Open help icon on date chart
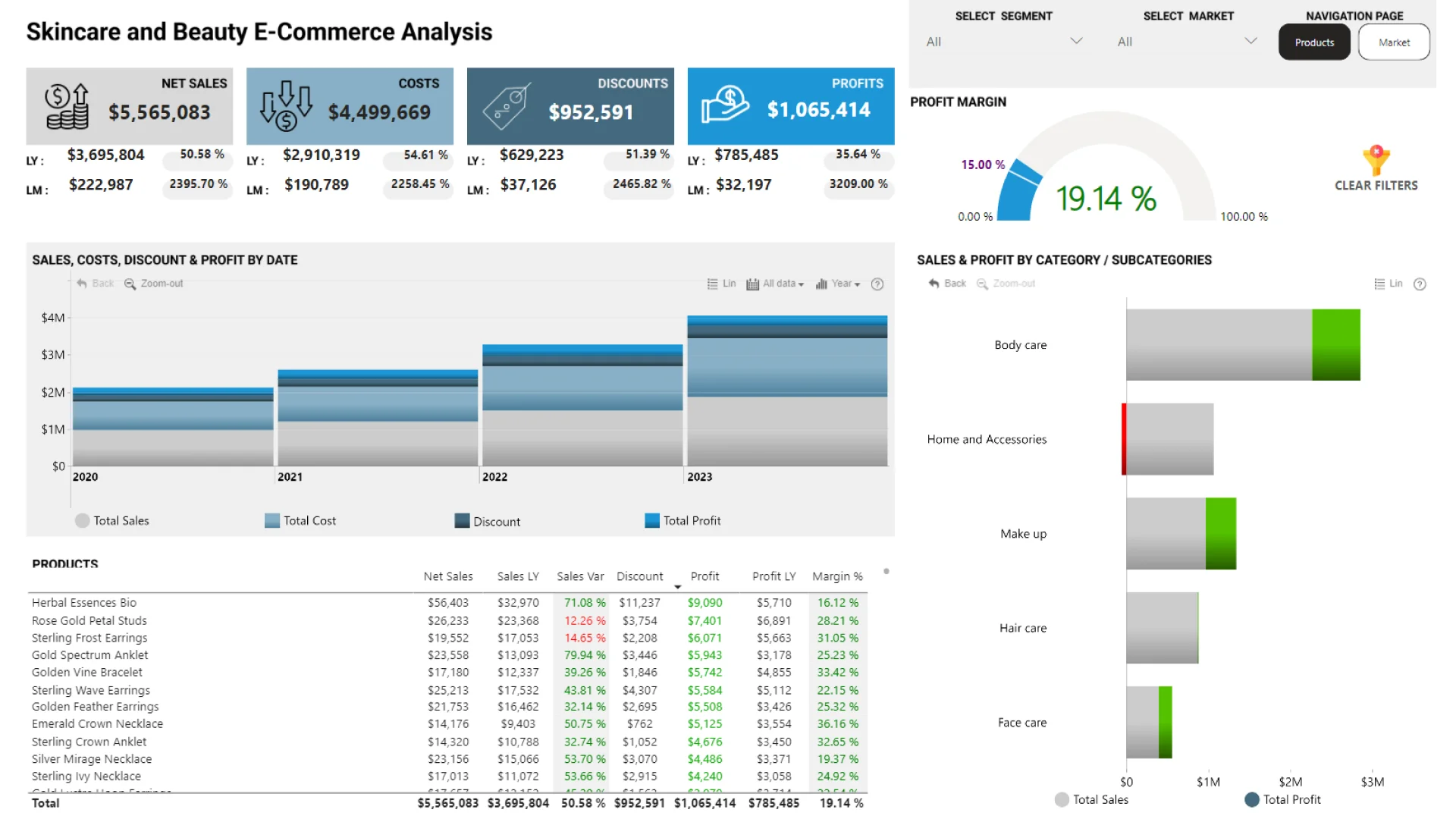The image size is (1456, 819). [877, 284]
